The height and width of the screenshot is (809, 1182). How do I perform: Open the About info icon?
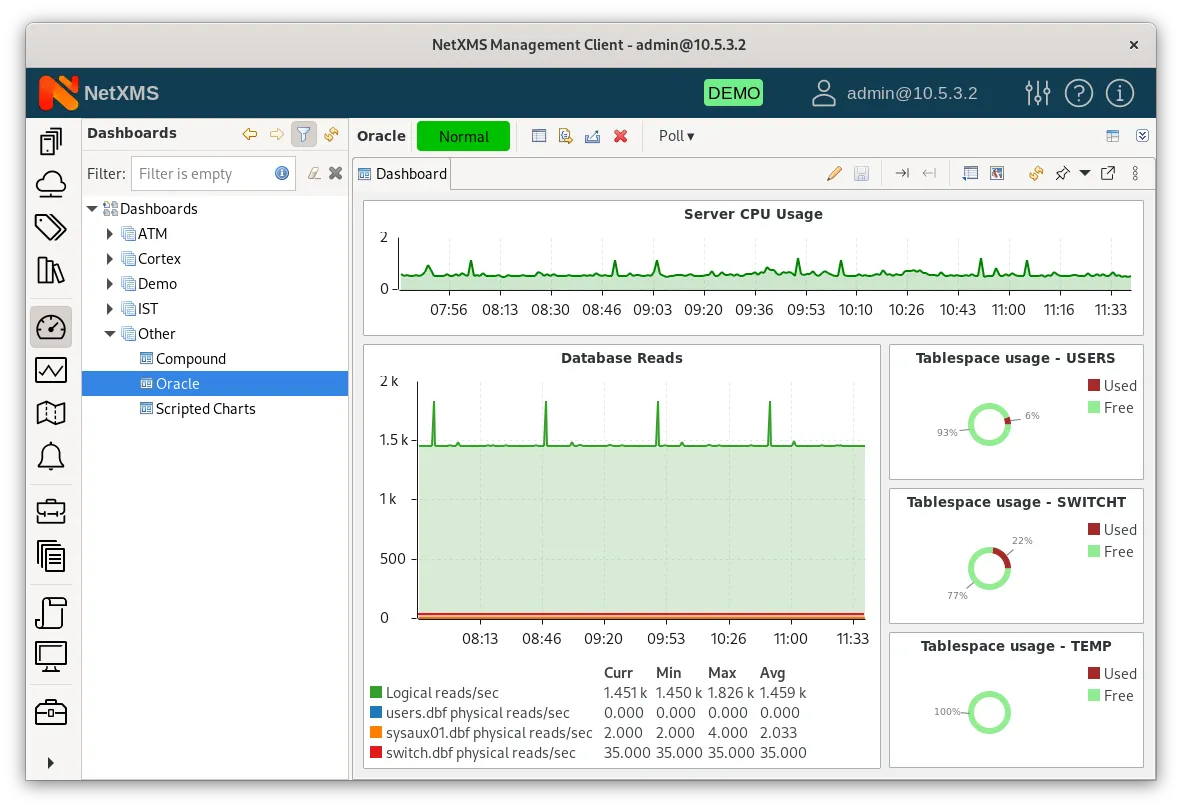point(1119,93)
